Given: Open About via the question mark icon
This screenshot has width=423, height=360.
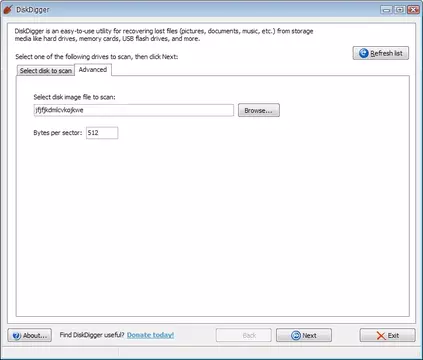Looking at the screenshot, I should (16, 335).
